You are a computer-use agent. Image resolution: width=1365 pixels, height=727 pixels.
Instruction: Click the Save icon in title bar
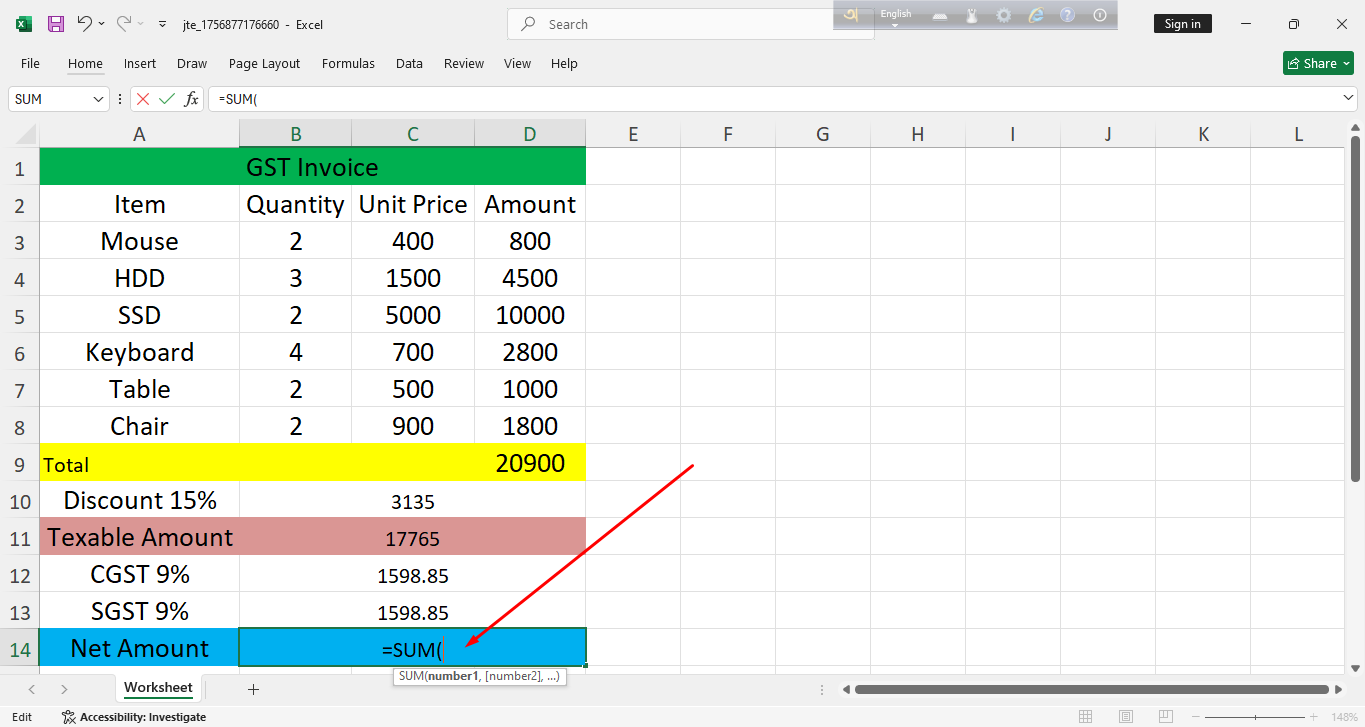pos(56,24)
